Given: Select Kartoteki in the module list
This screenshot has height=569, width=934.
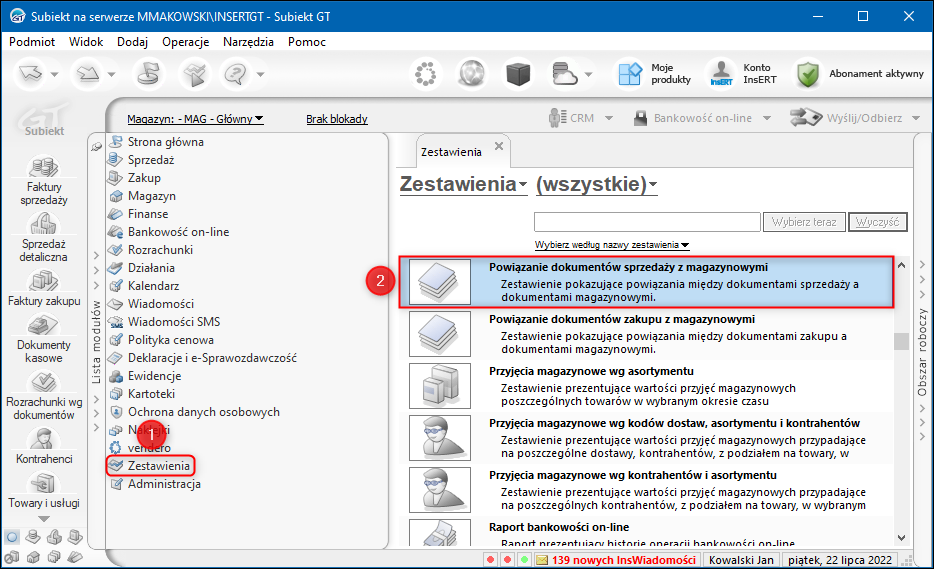Looking at the screenshot, I should point(151,394).
